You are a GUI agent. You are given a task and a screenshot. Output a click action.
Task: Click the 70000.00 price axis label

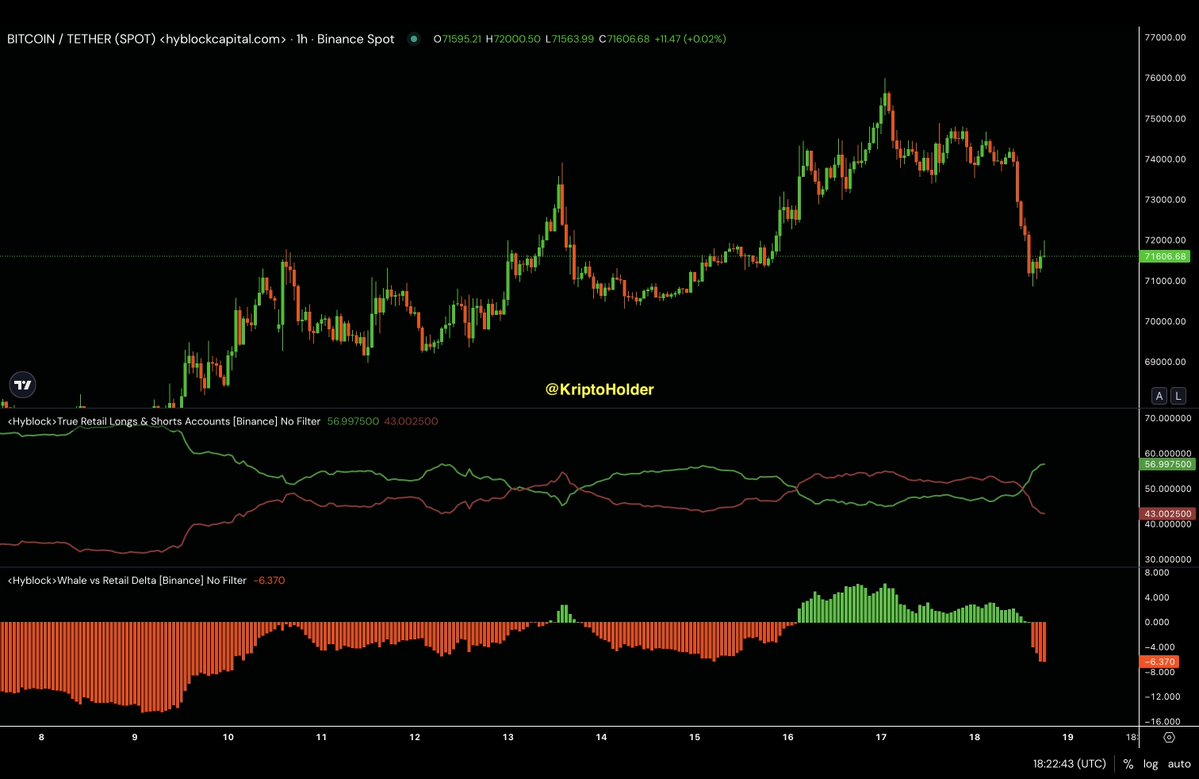(1165, 321)
